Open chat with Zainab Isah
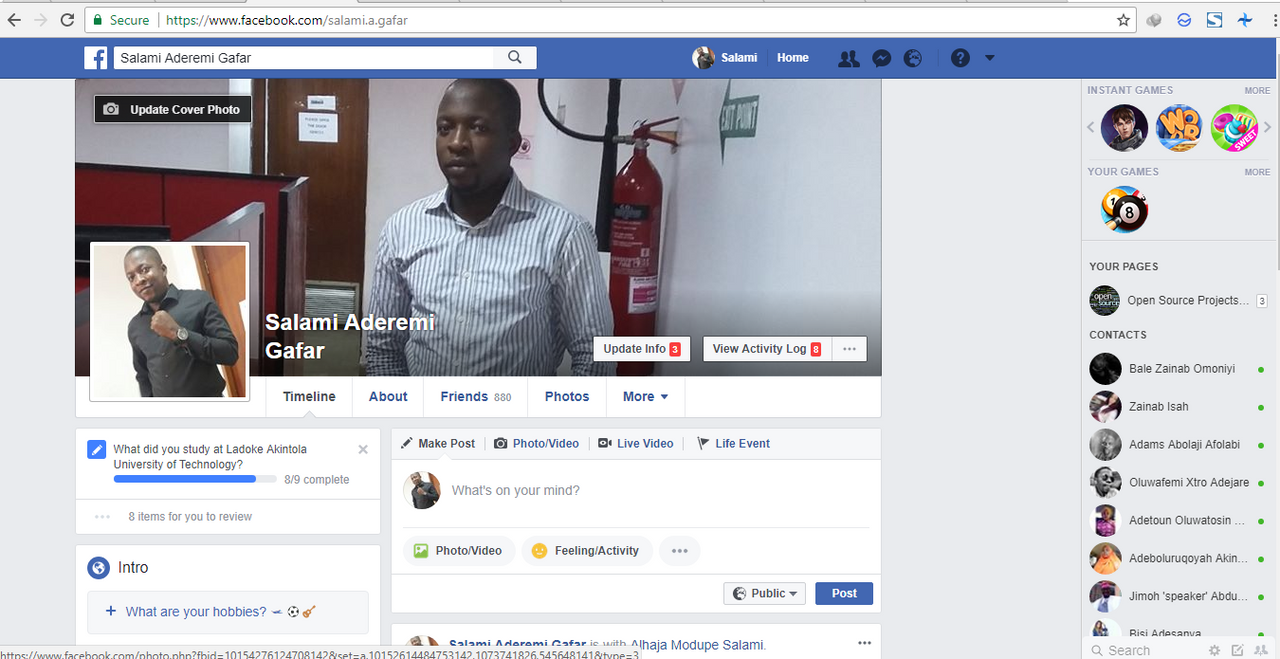This screenshot has height=659, width=1280. 1179,407
